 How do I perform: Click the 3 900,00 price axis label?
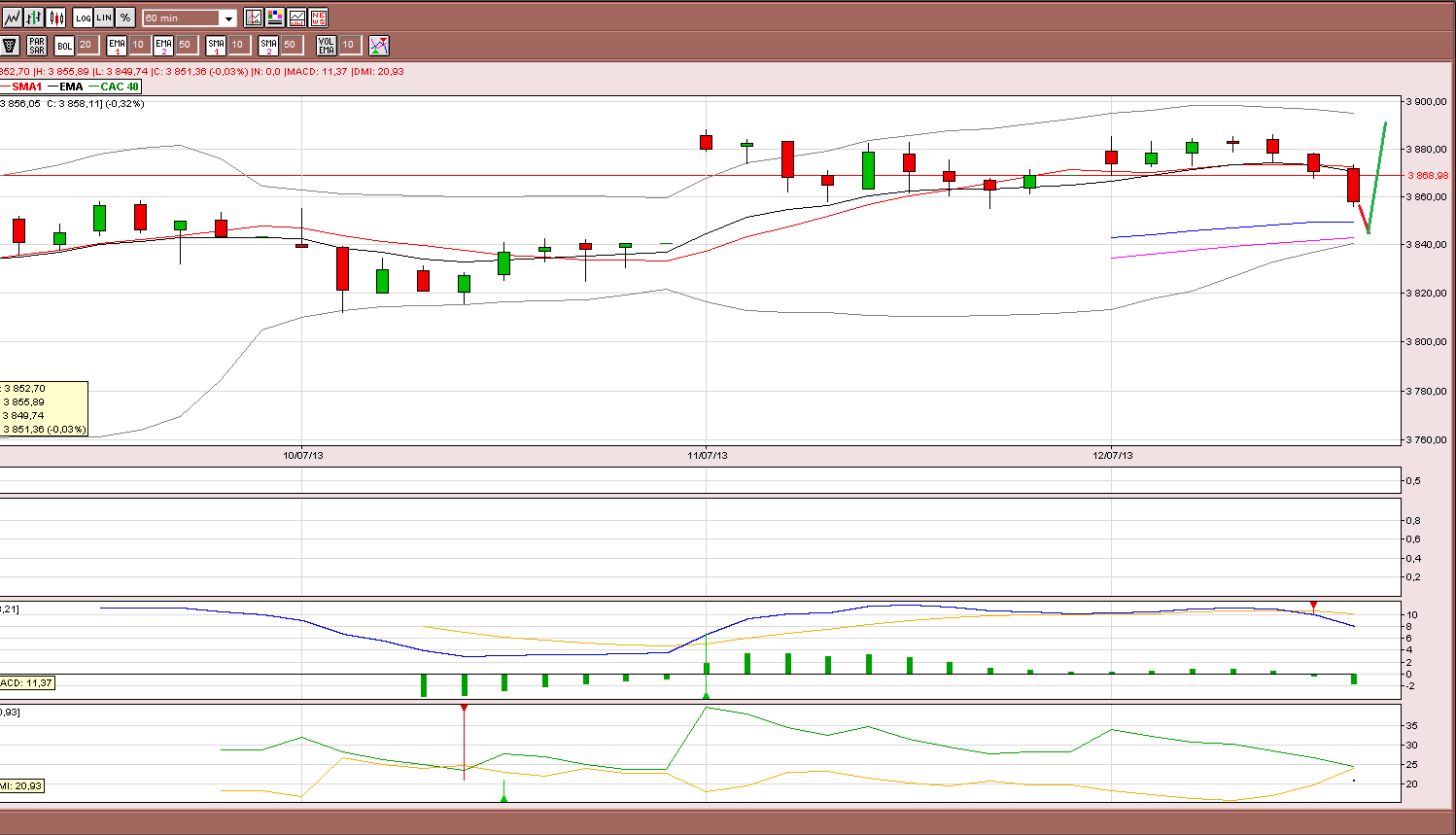click(1428, 101)
